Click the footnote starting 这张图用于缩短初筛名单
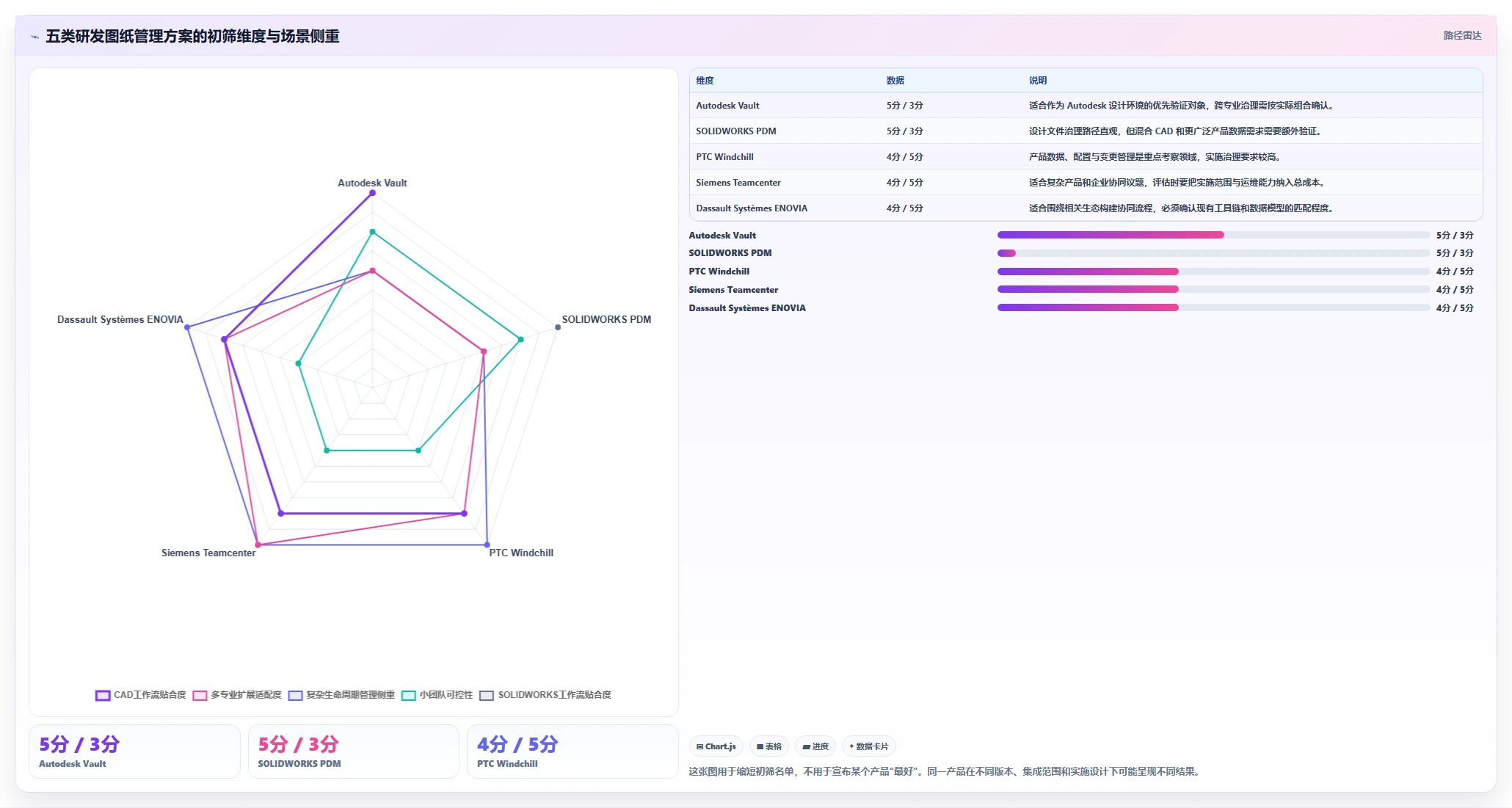The width and height of the screenshot is (1512, 808). click(x=945, y=771)
